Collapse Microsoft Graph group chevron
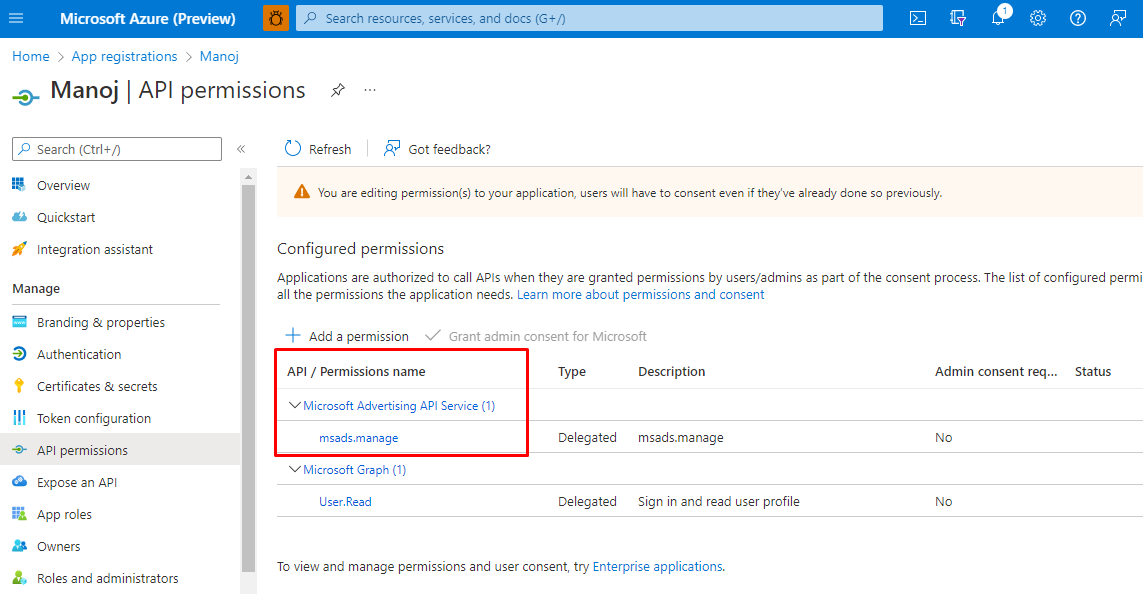The image size is (1143, 594). (294, 469)
